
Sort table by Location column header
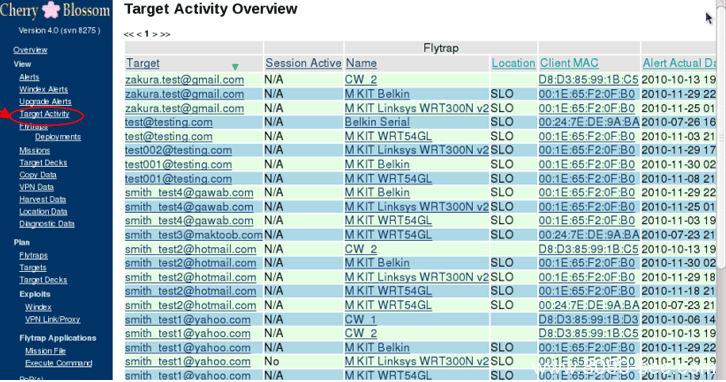513,63
